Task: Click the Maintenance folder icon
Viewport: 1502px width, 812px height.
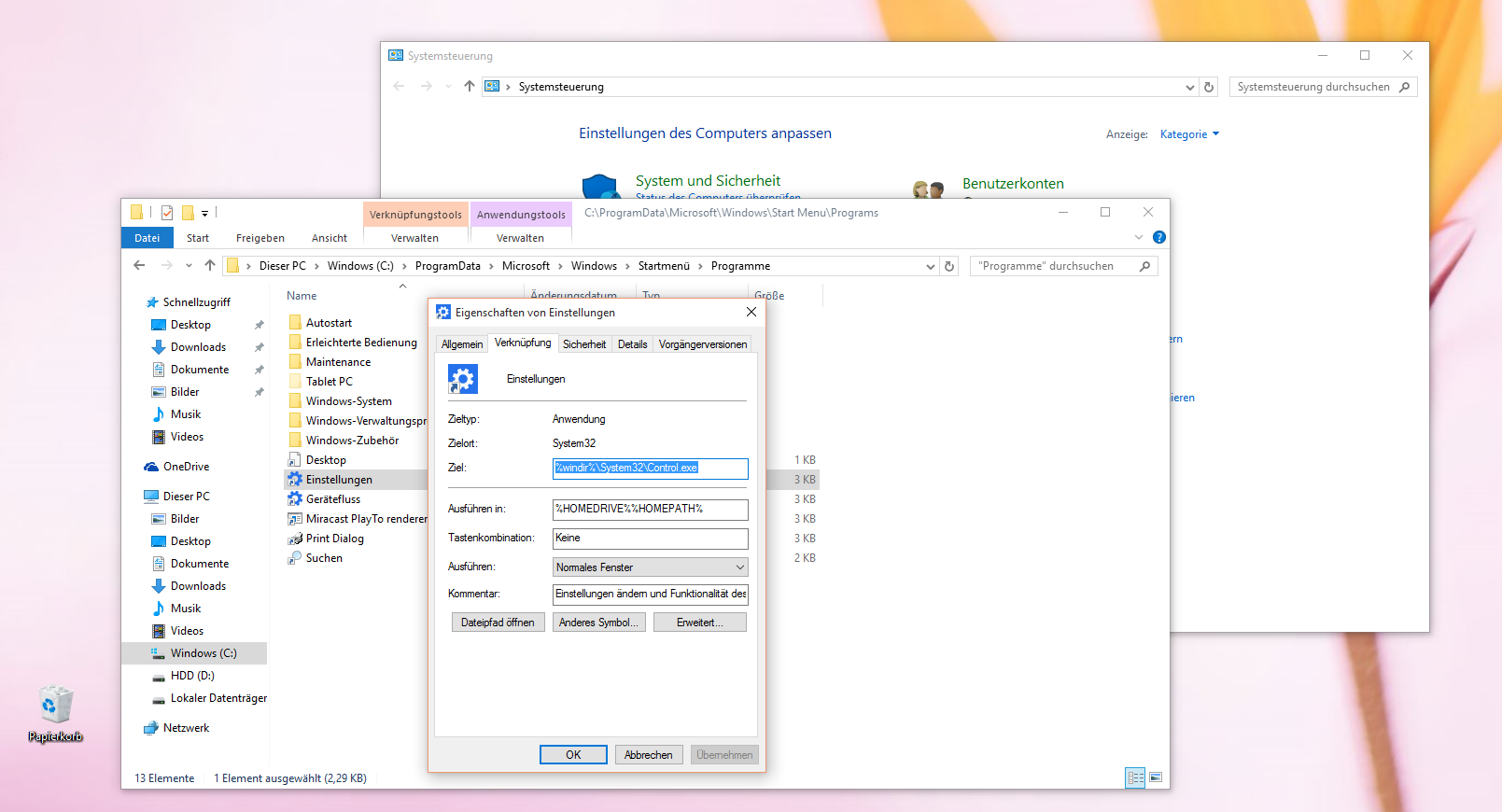Action: tap(295, 362)
